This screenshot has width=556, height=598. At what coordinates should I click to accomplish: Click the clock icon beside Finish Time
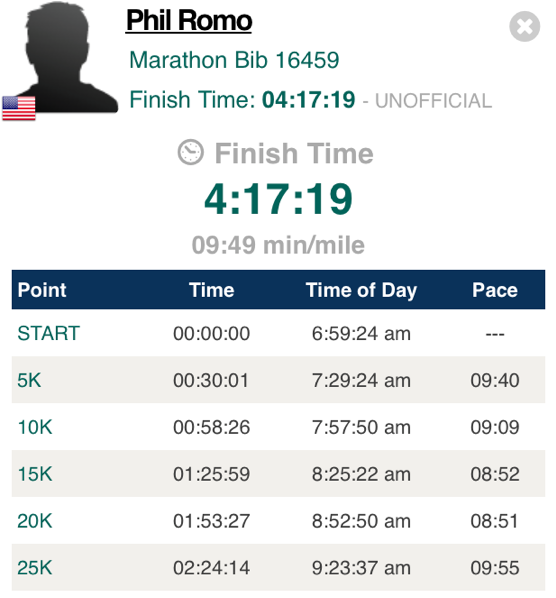pos(190,153)
